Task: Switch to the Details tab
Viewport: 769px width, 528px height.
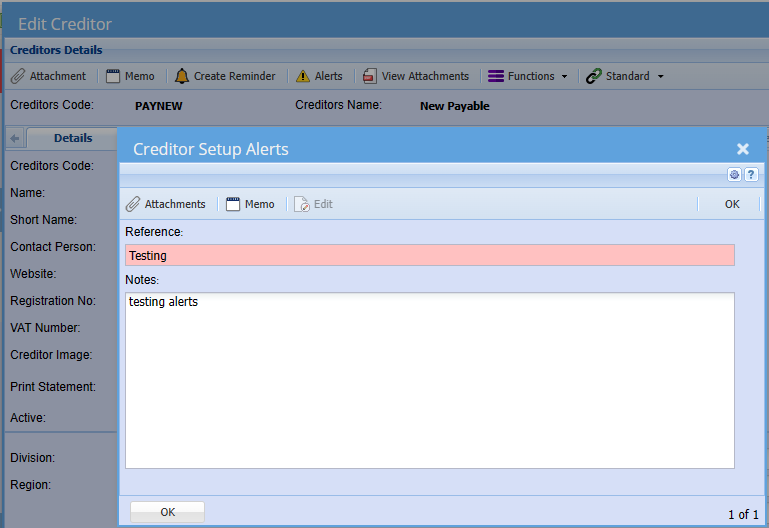Action: click(x=72, y=139)
